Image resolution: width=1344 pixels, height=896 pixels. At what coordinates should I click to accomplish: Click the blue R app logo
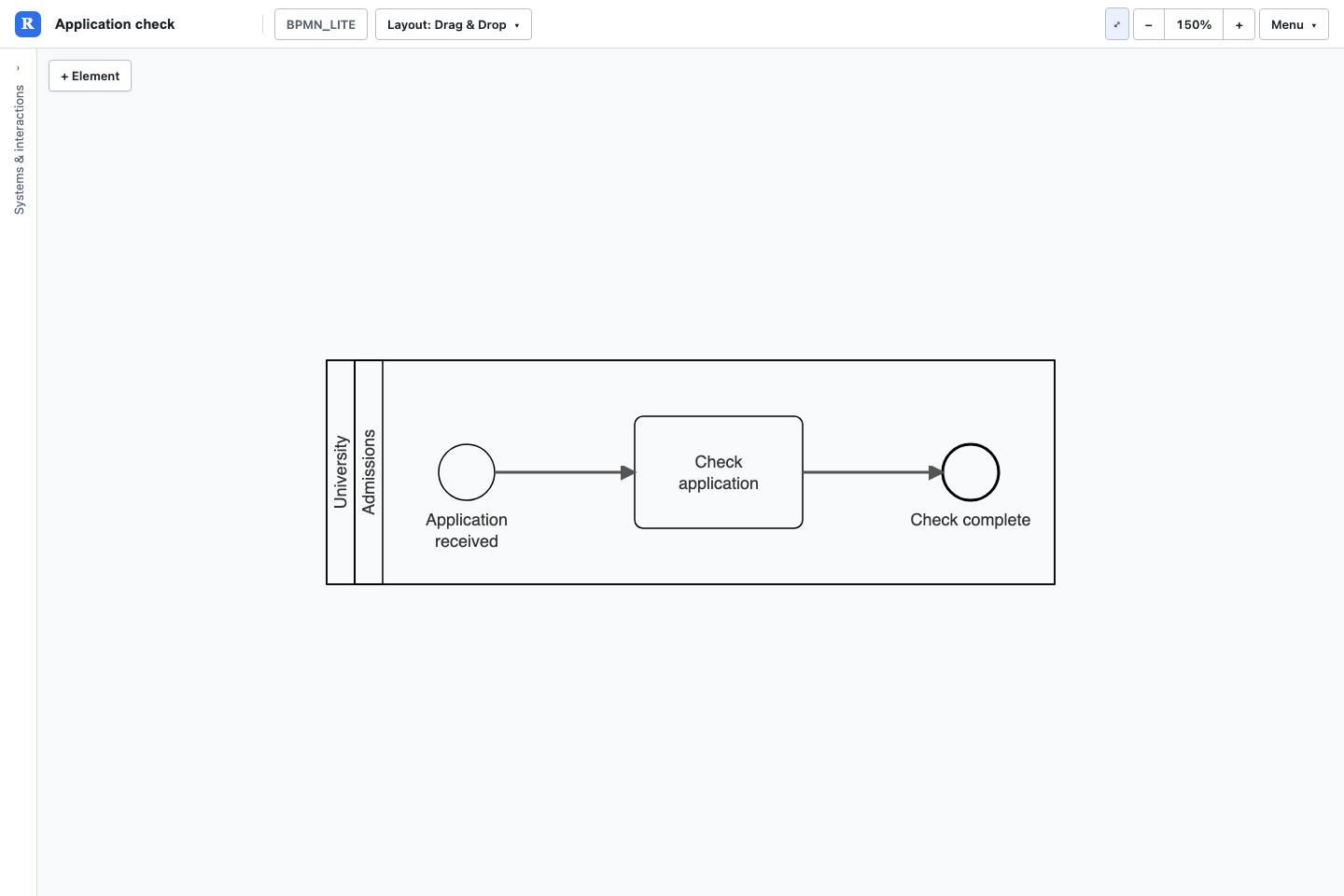point(28,24)
